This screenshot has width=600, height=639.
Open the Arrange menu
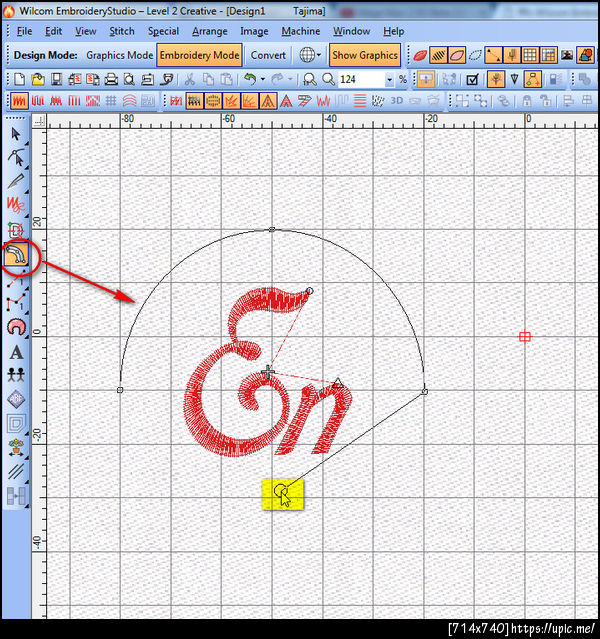tap(210, 31)
